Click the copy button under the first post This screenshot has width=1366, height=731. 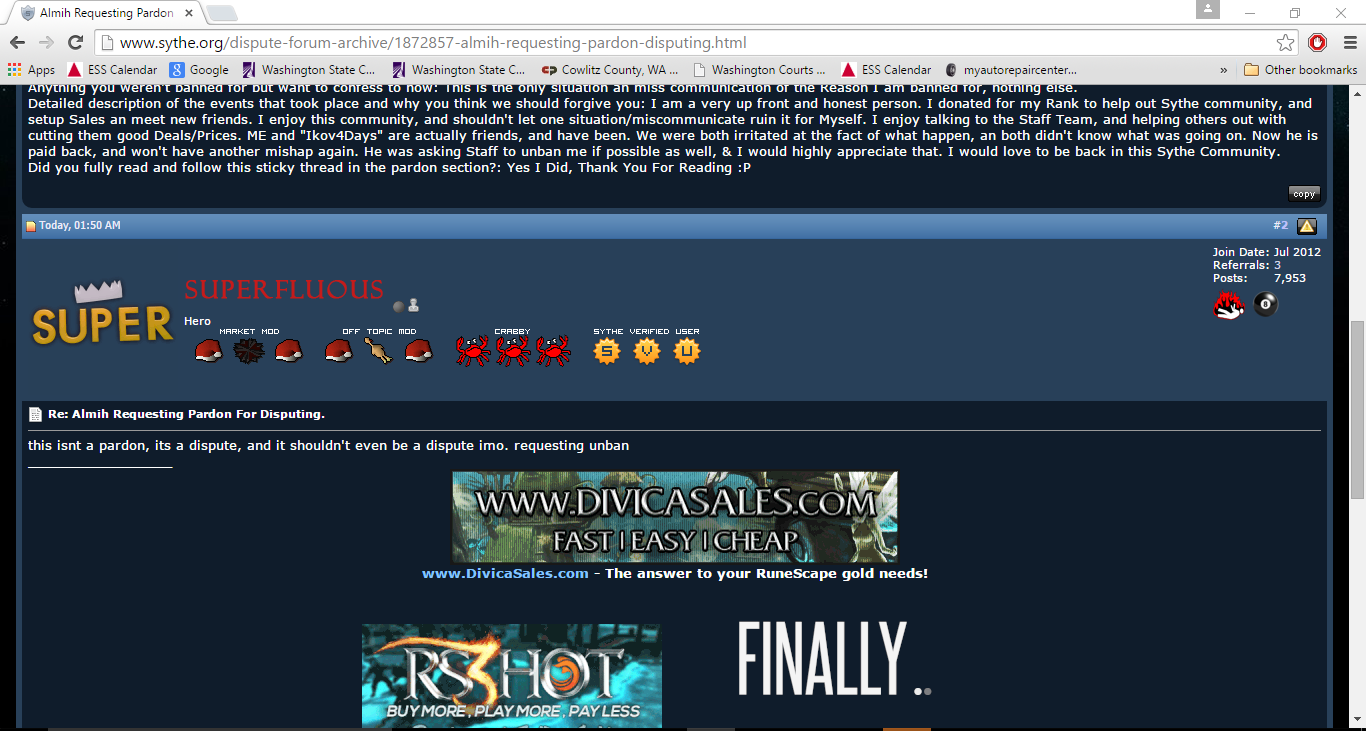(x=1304, y=194)
